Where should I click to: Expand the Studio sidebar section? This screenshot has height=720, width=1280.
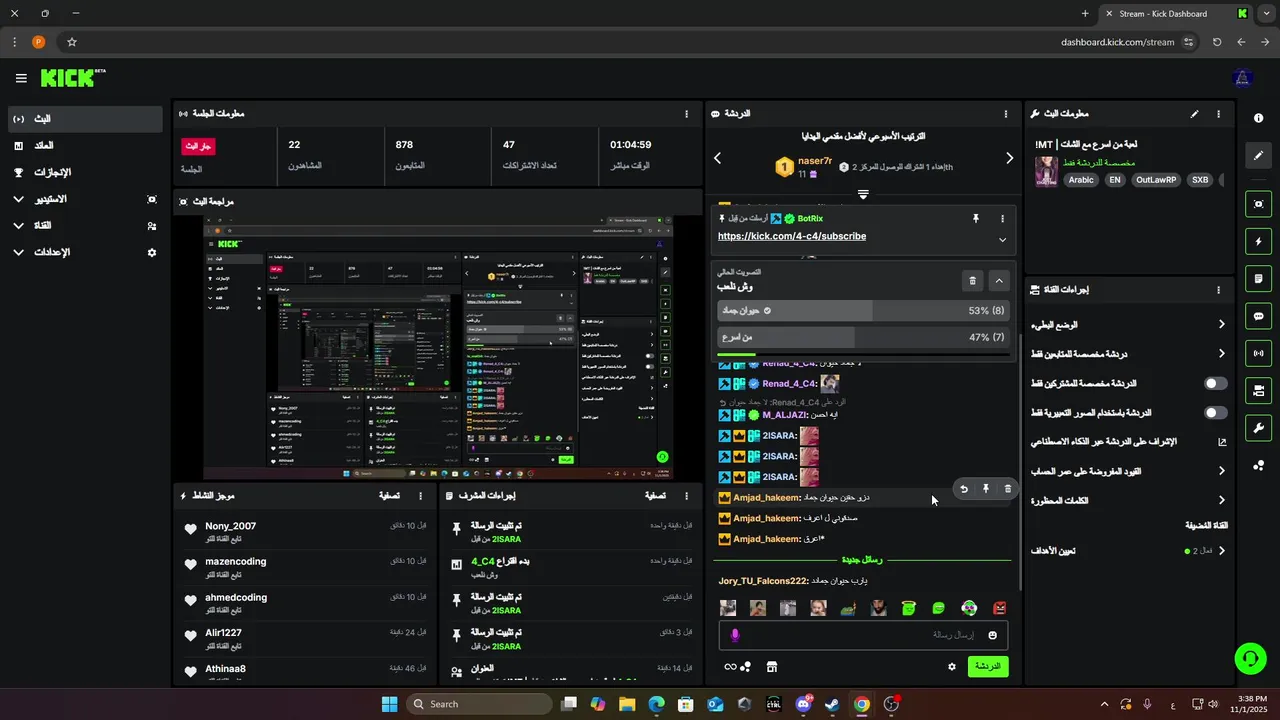18,199
